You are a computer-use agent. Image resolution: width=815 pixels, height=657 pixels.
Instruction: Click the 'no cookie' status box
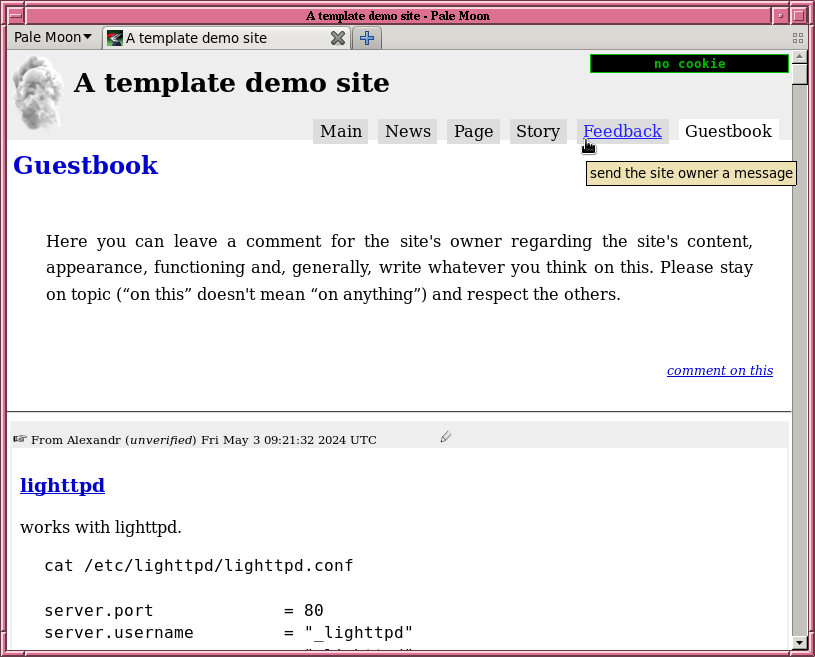[x=689, y=64]
